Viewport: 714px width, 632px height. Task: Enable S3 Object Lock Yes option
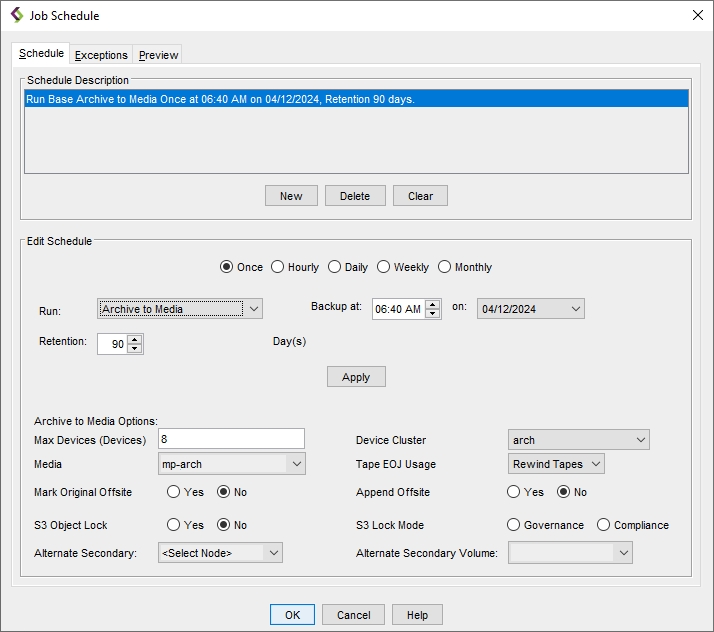pos(174,525)
